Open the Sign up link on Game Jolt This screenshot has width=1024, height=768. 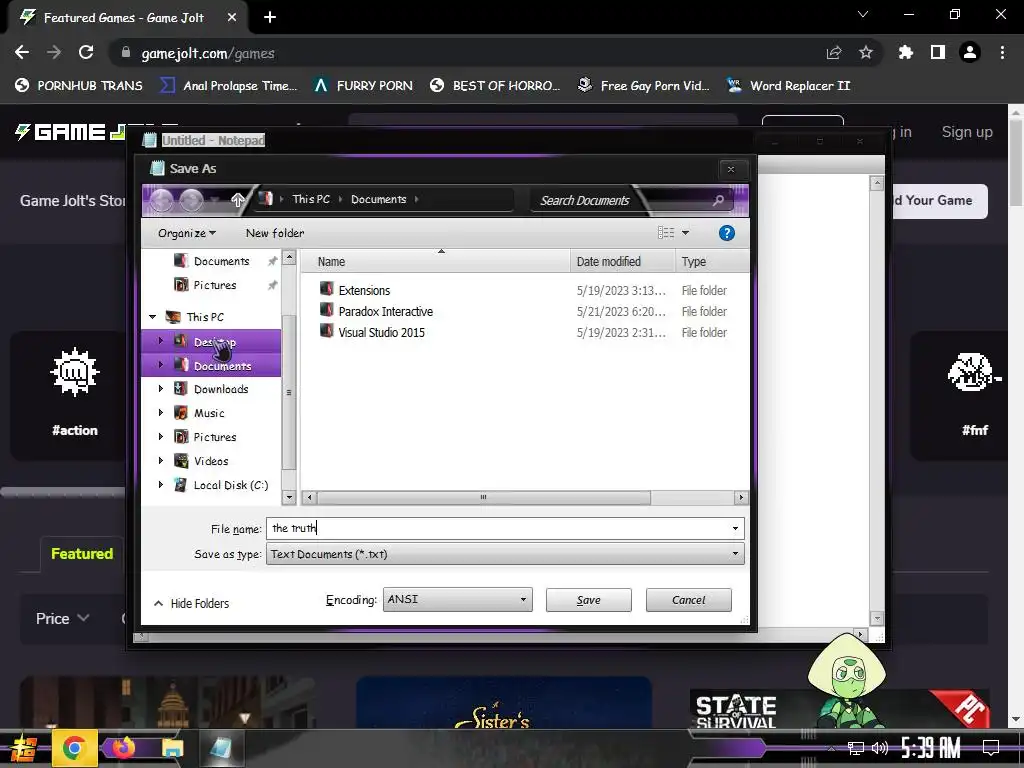click(967, 132)
